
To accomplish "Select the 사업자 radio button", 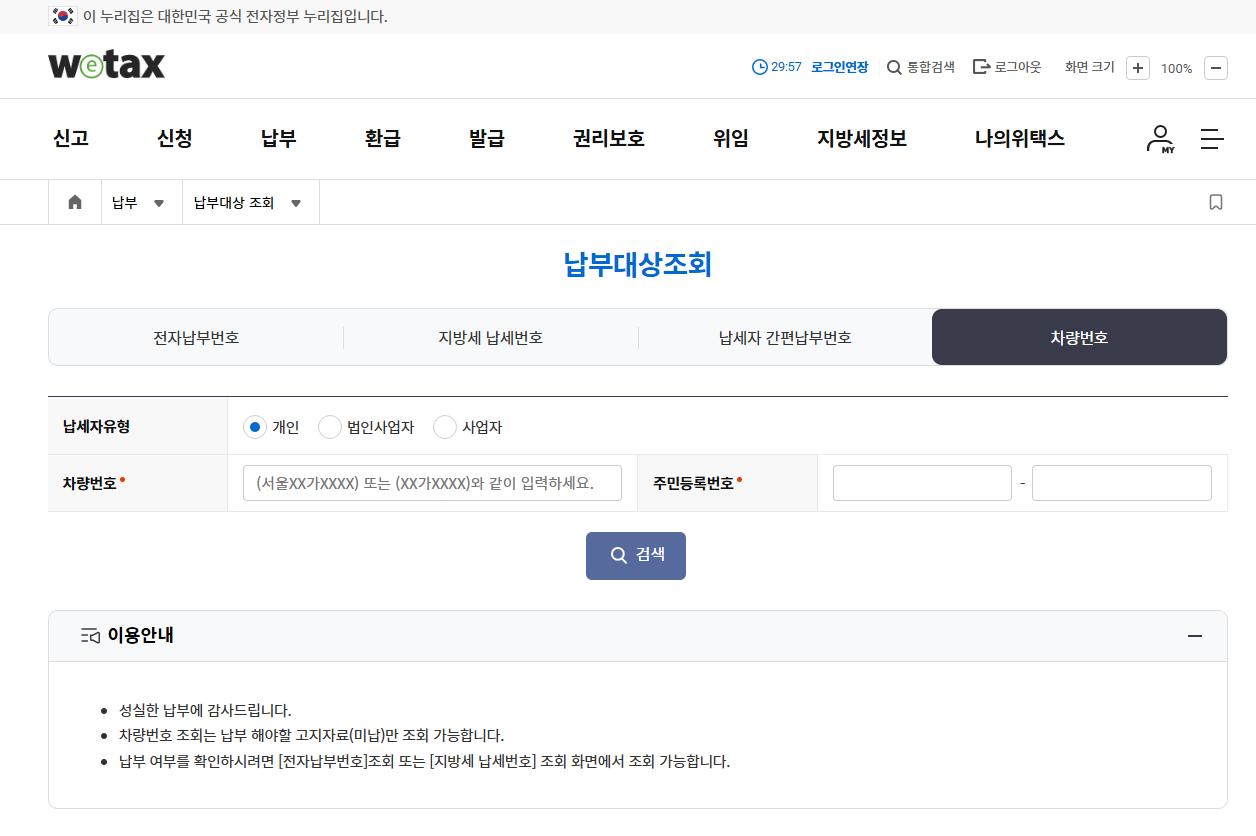I will pos(445,427).
